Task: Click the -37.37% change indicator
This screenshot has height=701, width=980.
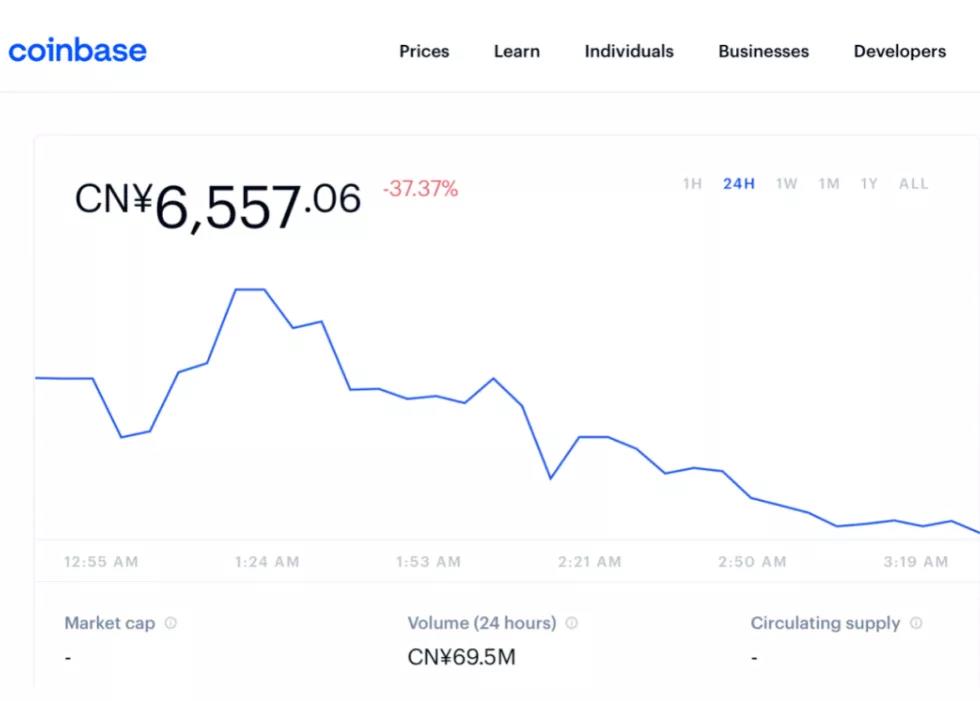Action: coord(420,188)
